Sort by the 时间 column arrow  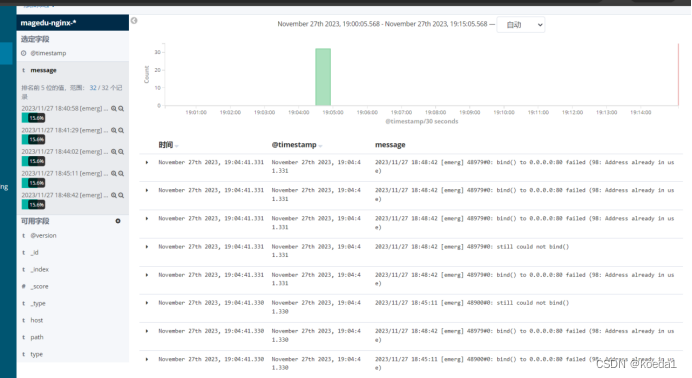pyautogui.click(x=177, y=146)
